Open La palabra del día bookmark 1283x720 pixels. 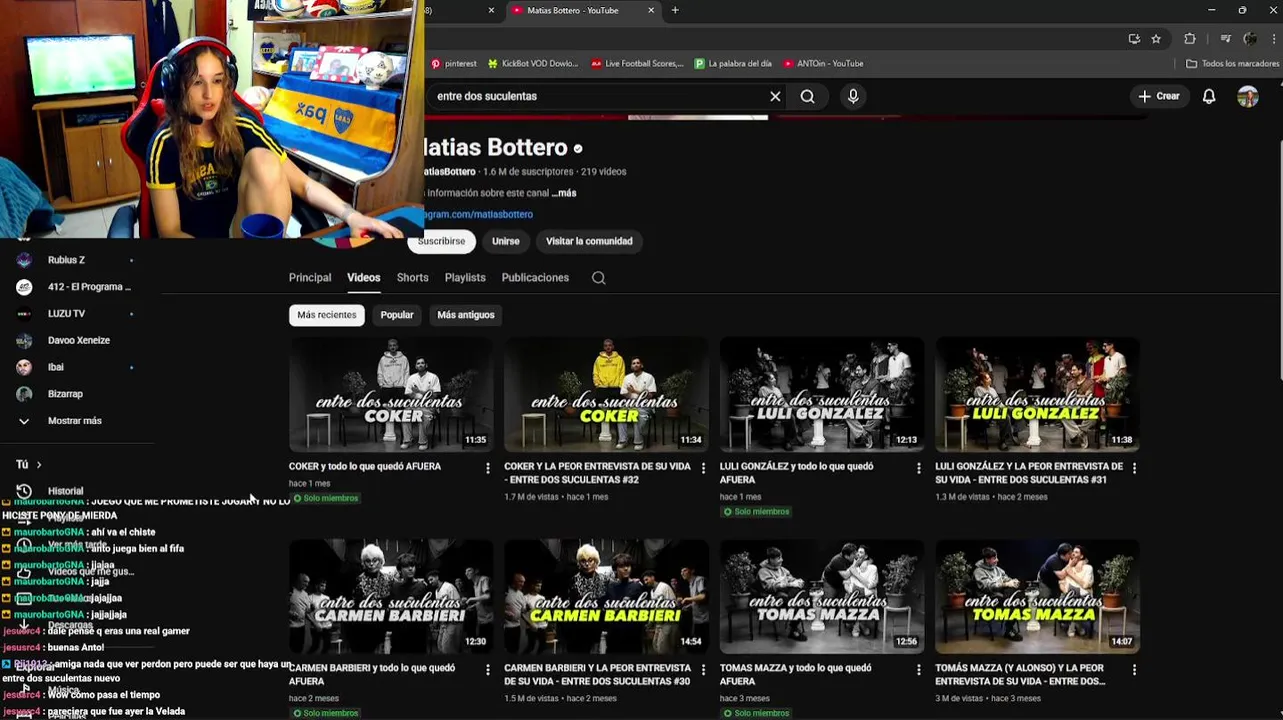coord(733,63)
